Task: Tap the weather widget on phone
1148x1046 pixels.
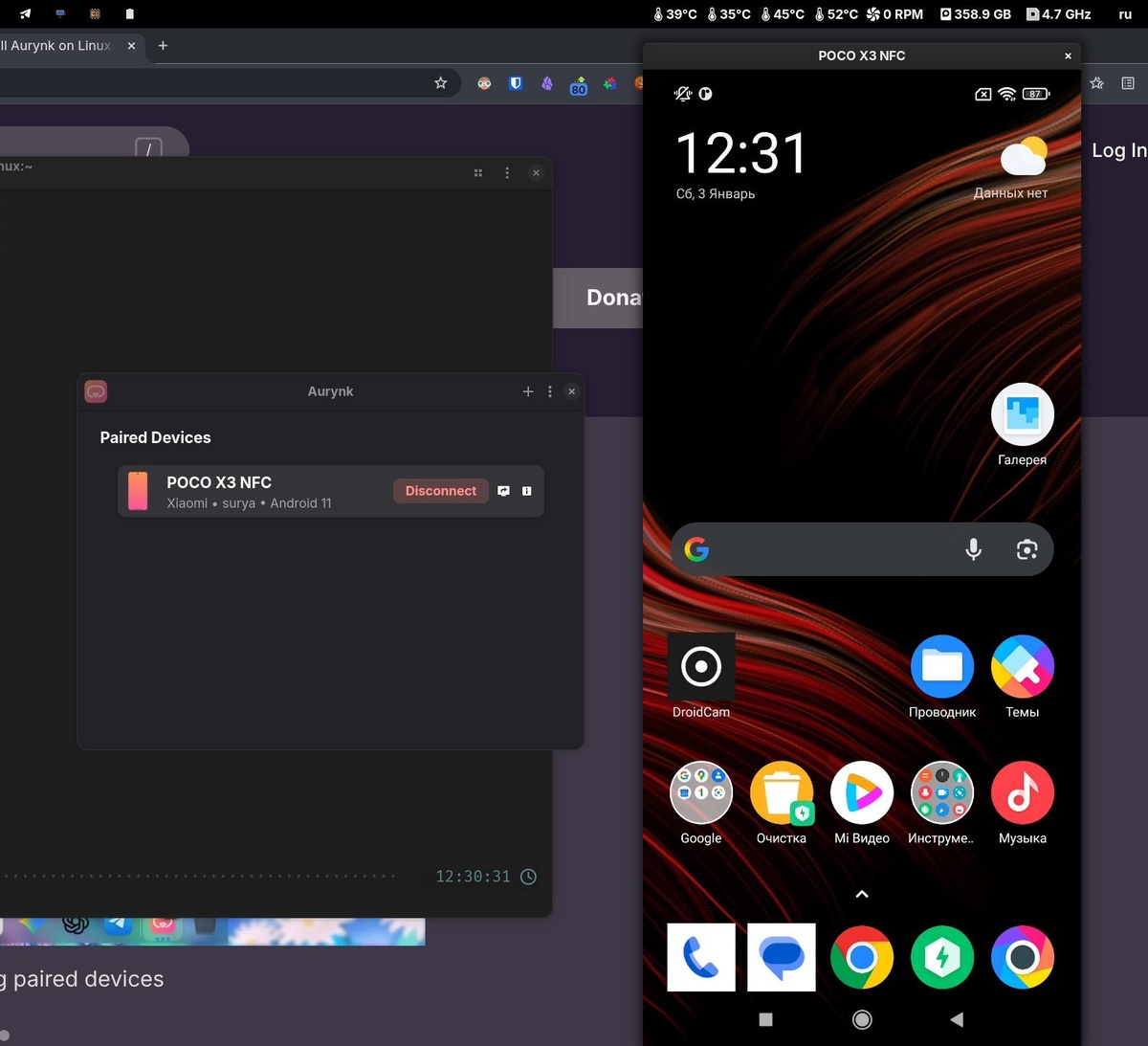Action: 1012,168
